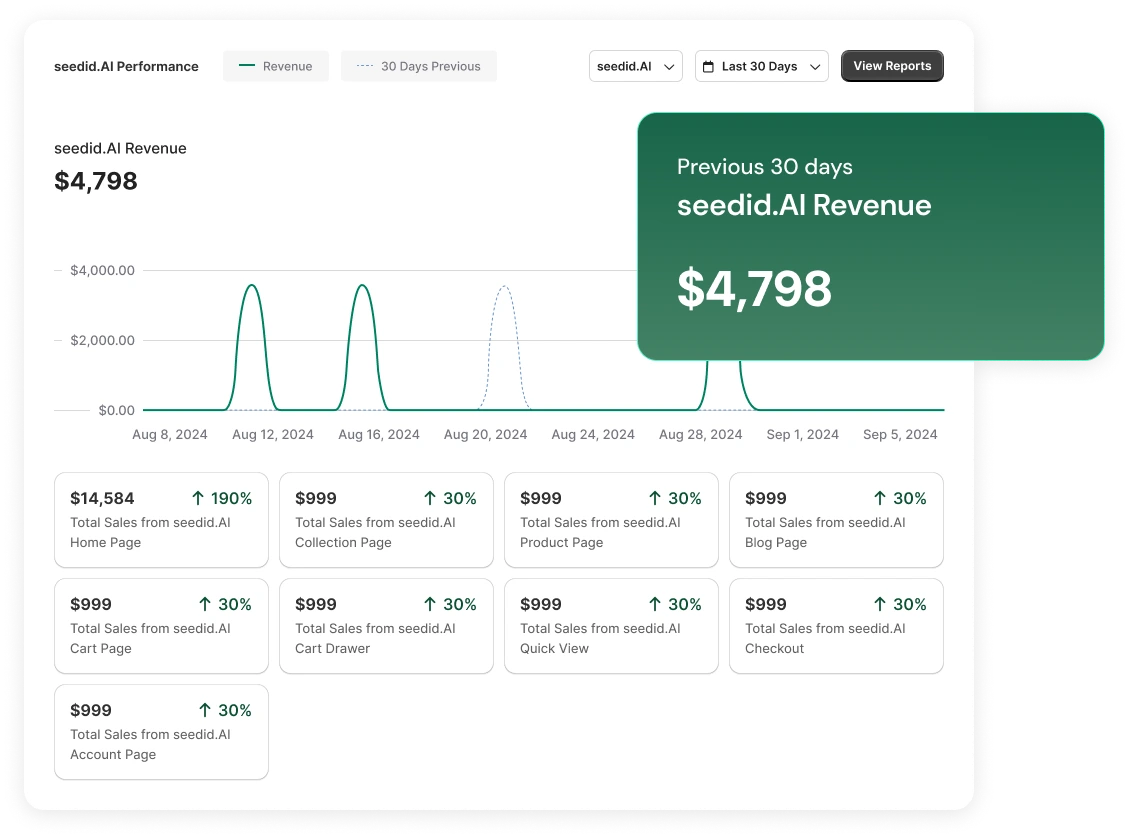This screenshot has height=838, width=1129.
Task: Click the $4,798 revenue total on the left
Action: [96, 181]
